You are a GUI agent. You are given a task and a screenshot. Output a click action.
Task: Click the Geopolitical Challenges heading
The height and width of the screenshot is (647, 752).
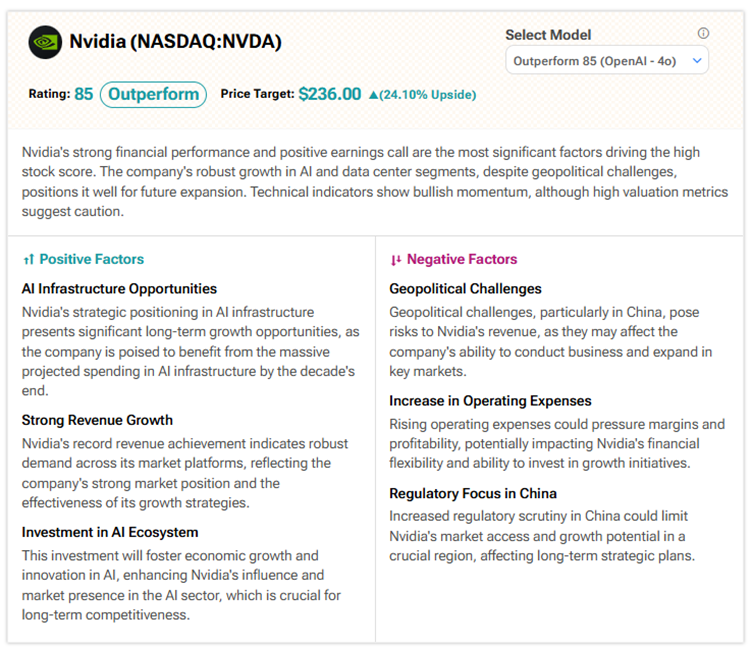coord(465,289)
